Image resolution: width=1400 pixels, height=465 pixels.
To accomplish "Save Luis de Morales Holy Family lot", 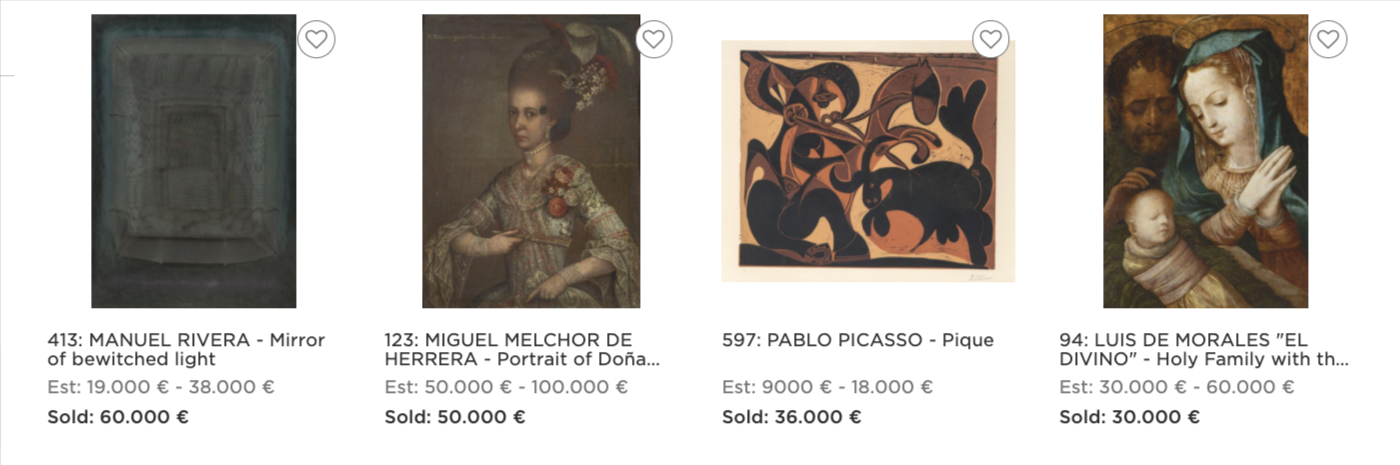I will [1327, 39].
